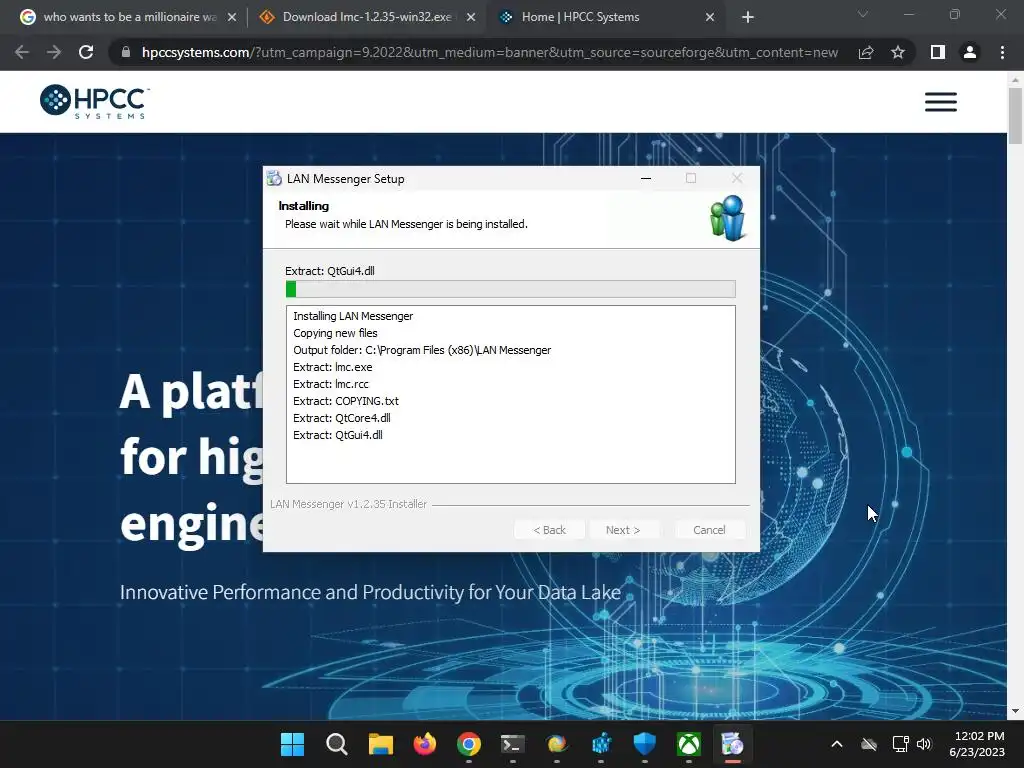Select the Home | HPCC Systems tab
The image size is (1024, 768).
click(x=605, y=17)
